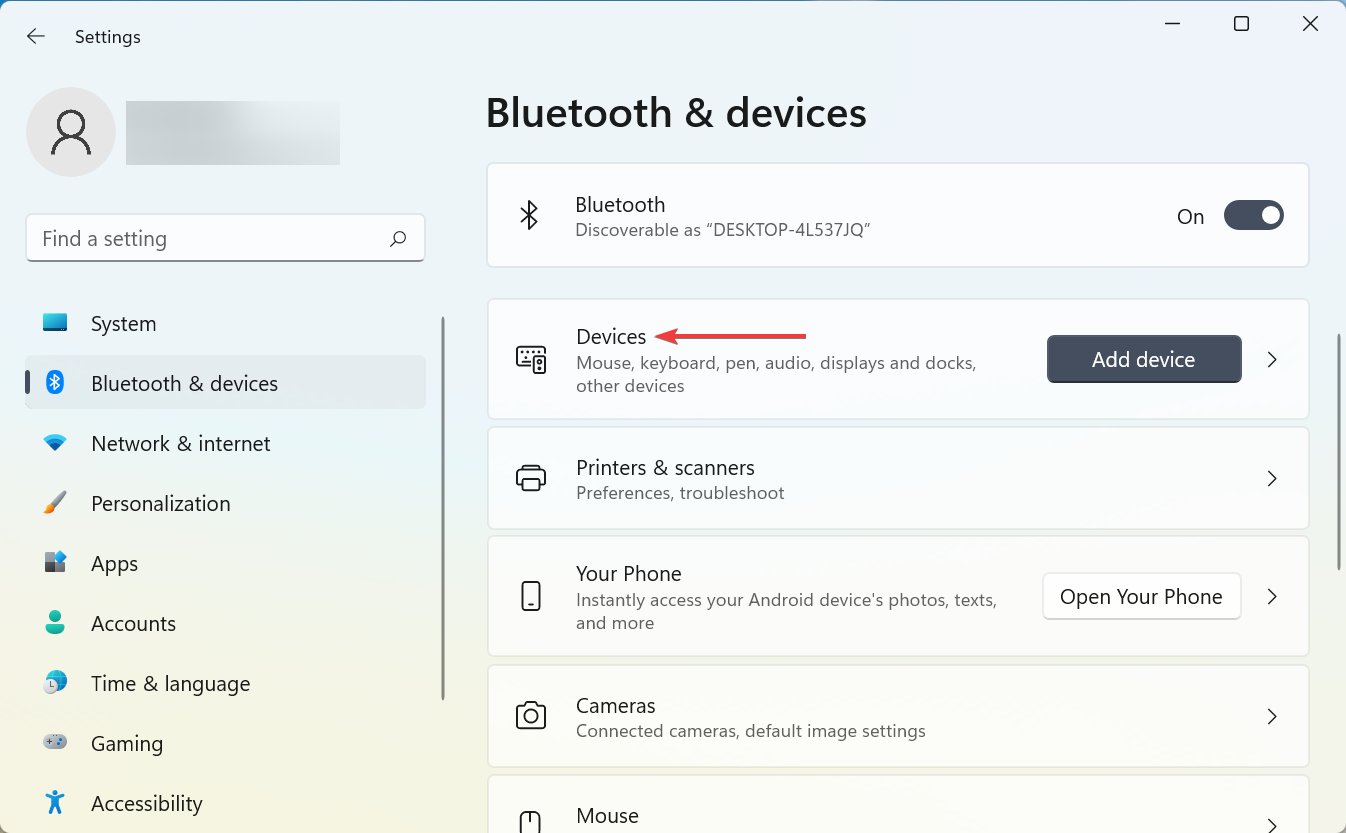Open Printers & scanners settings
This screenshot has width=1346, height=833.
pyautogui.click(x=898, y=479)
